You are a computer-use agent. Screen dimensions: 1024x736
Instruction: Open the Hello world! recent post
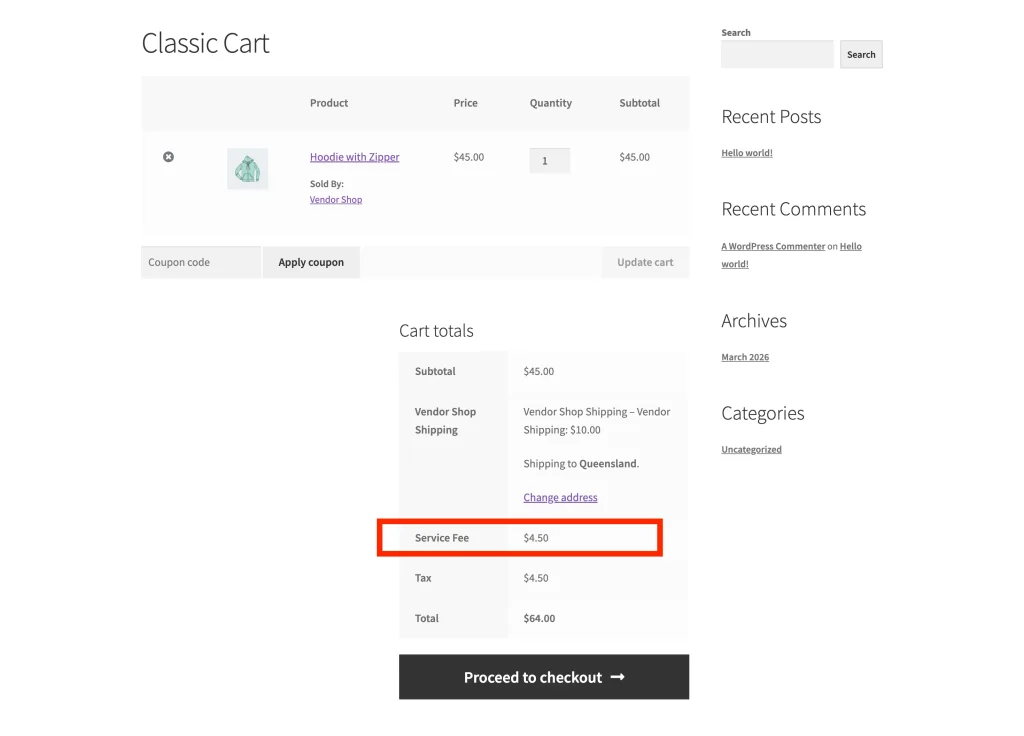pos(747,153)
